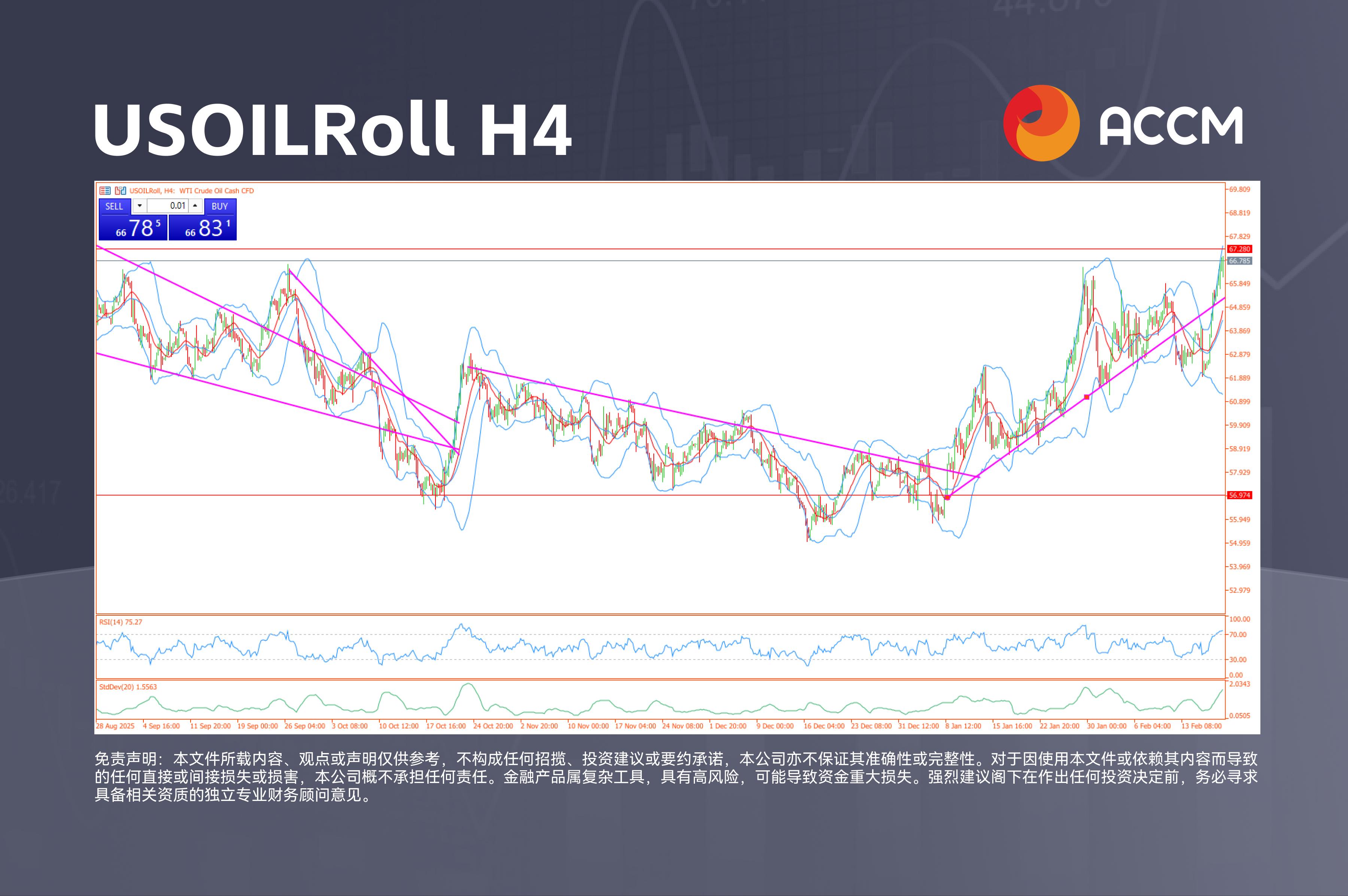Click the 0.01 volume input field

(167, 206)
